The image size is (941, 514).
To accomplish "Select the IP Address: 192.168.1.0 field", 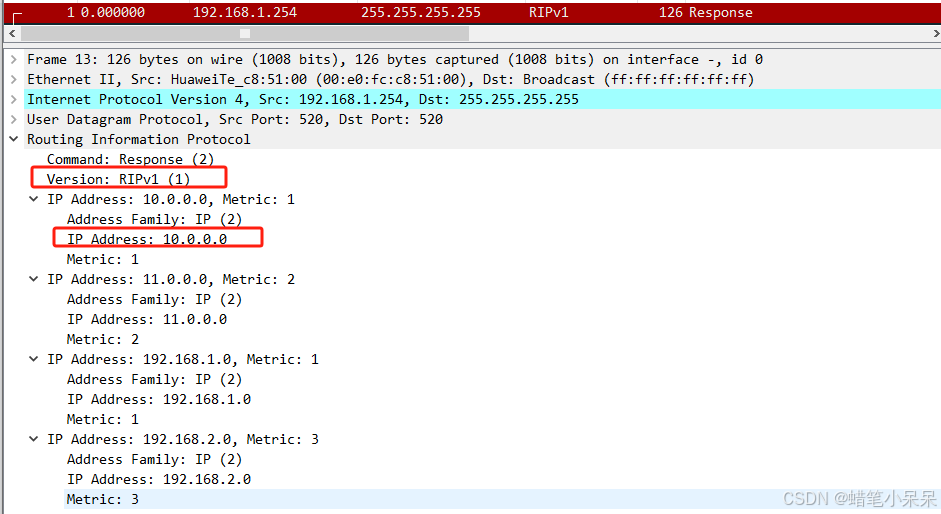I will [159, 399].
